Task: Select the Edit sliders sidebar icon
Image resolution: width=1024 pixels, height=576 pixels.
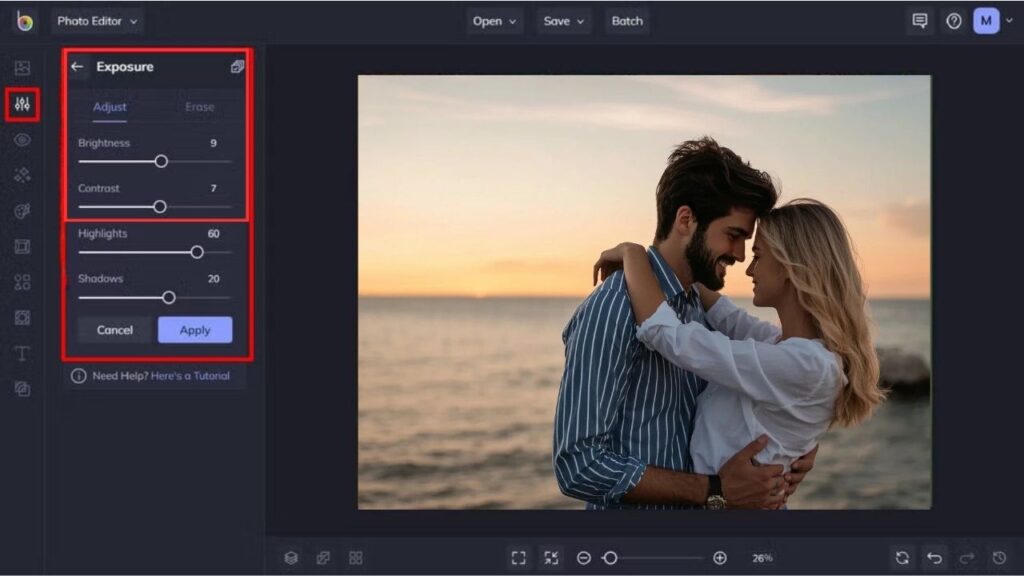Action: pos(22,104)
